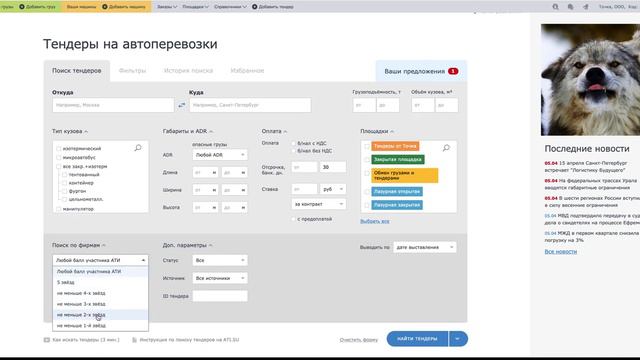Check the "Тендеры от Точка" platform
This screenshot has width=640, height=360.
tap(367, 146)
